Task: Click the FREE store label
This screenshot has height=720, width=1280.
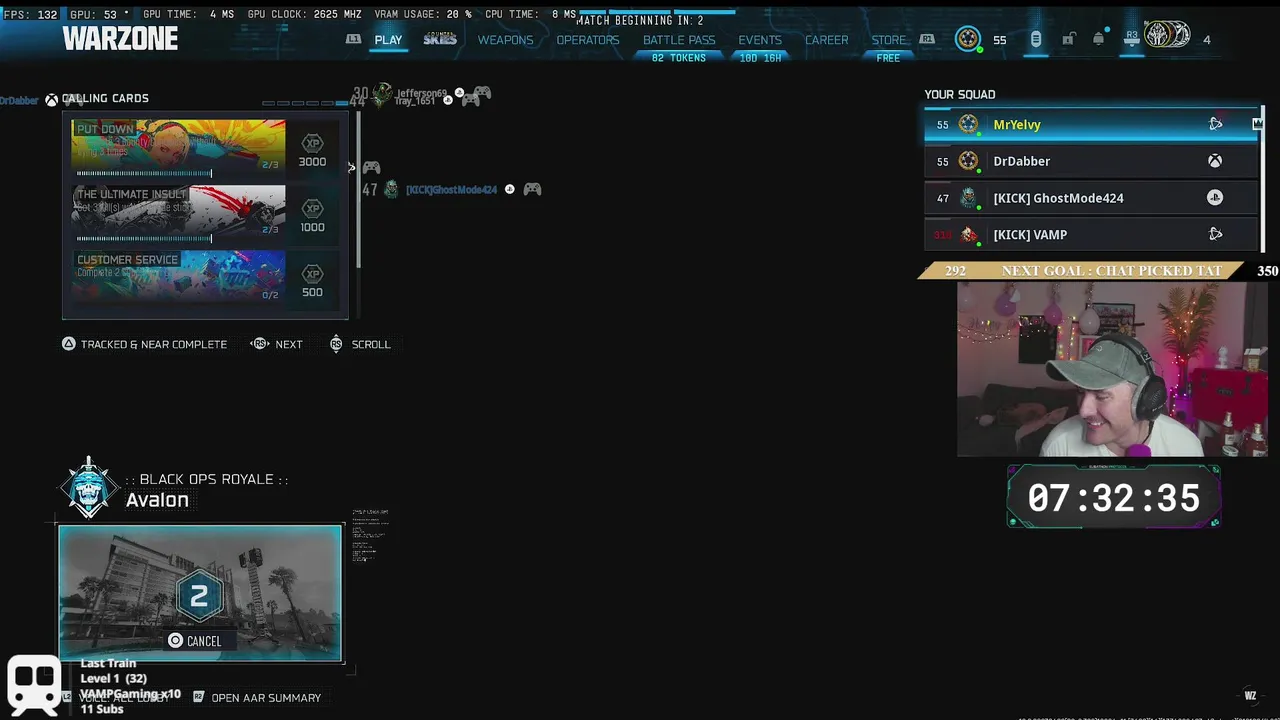Action: tap(888, 58)
